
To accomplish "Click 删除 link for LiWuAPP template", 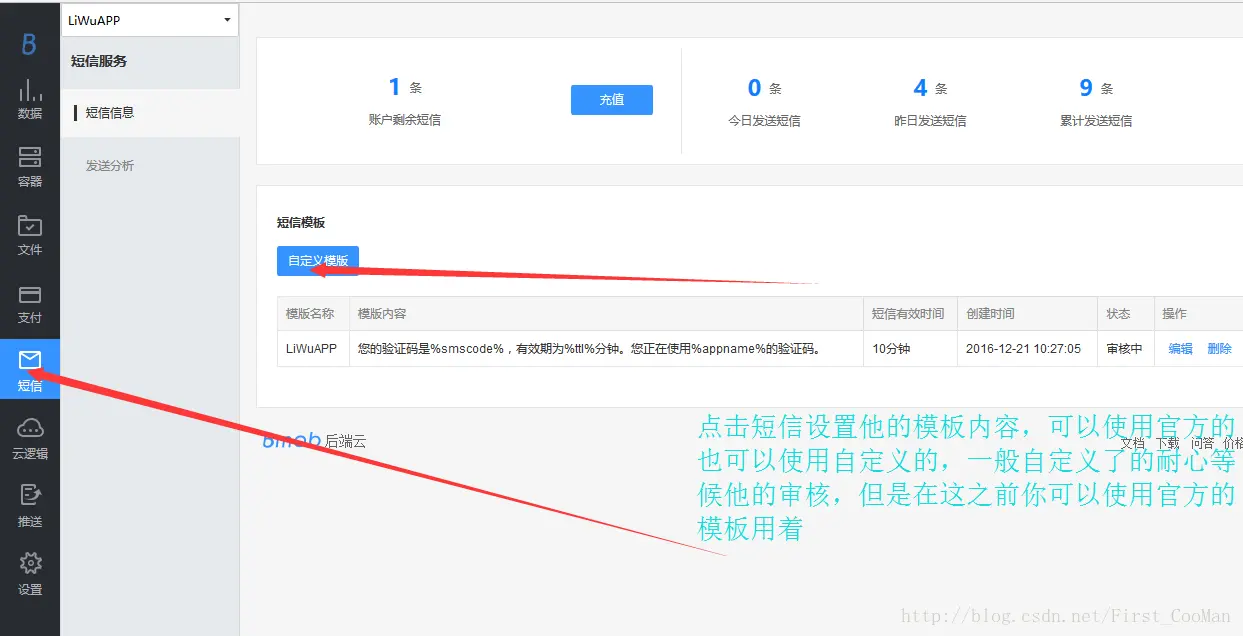I will [x=1219, y=349].
